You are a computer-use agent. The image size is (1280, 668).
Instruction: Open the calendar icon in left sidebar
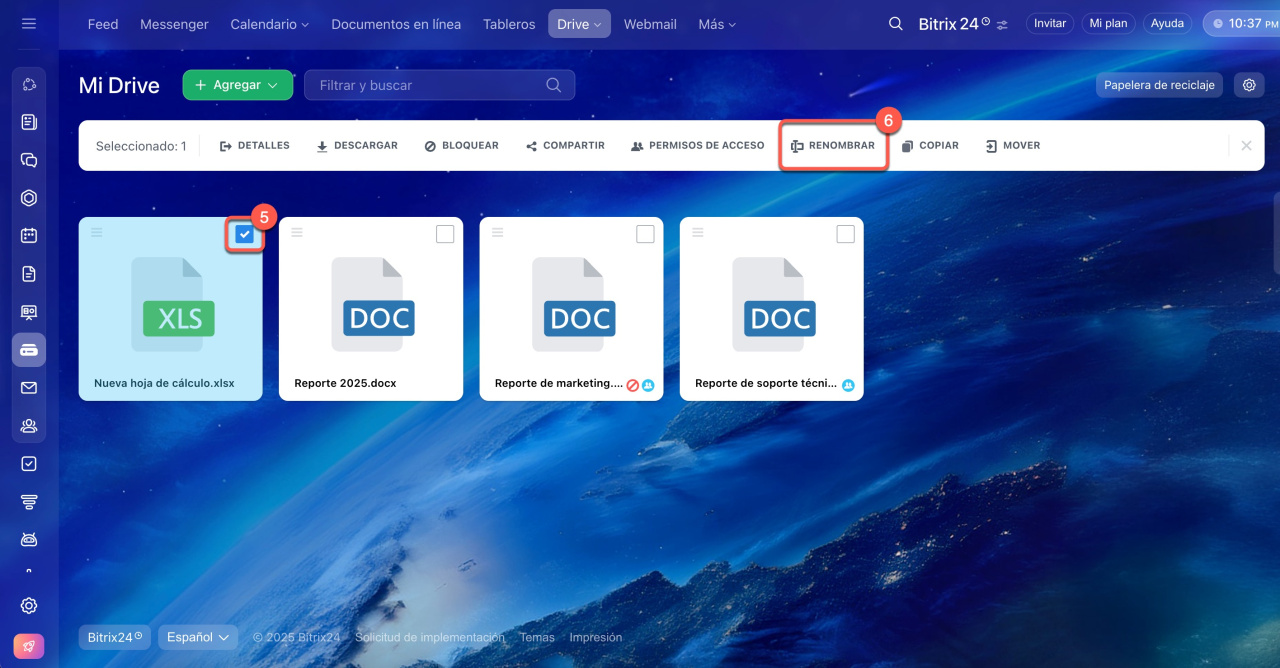pyautogui.click(x=29, y=236)
